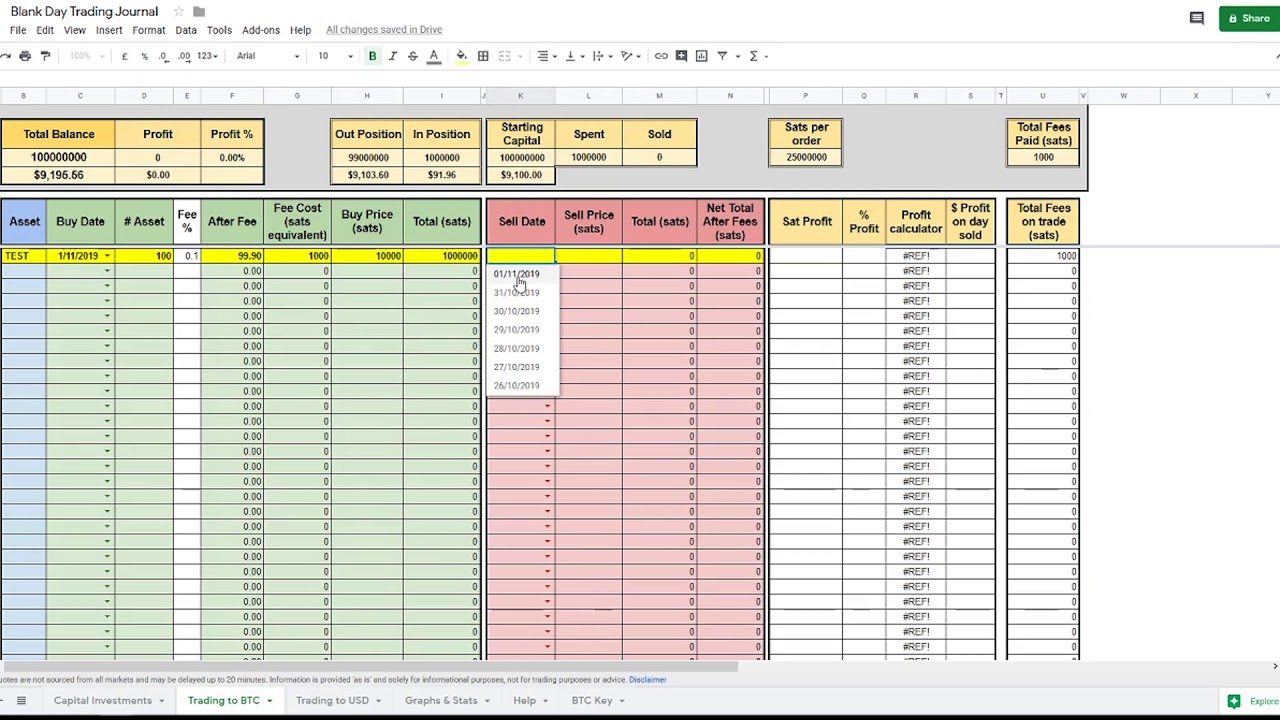Insert a comment from the toolbar

coord(681,56)
